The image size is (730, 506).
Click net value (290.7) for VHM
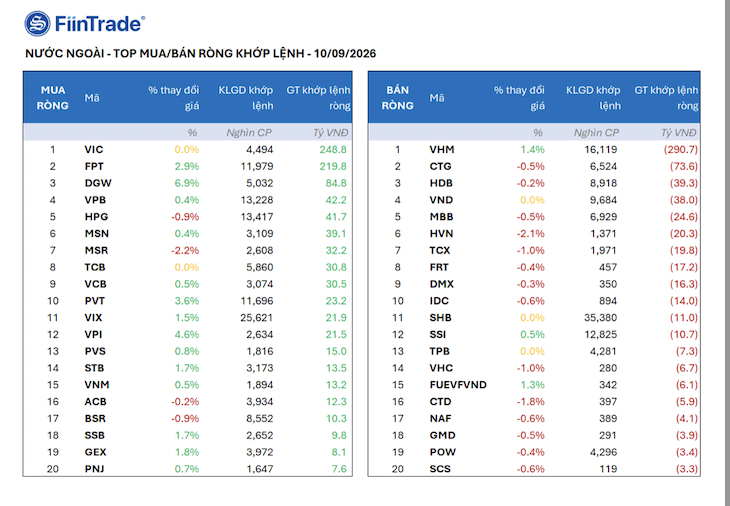click(681, 149)
